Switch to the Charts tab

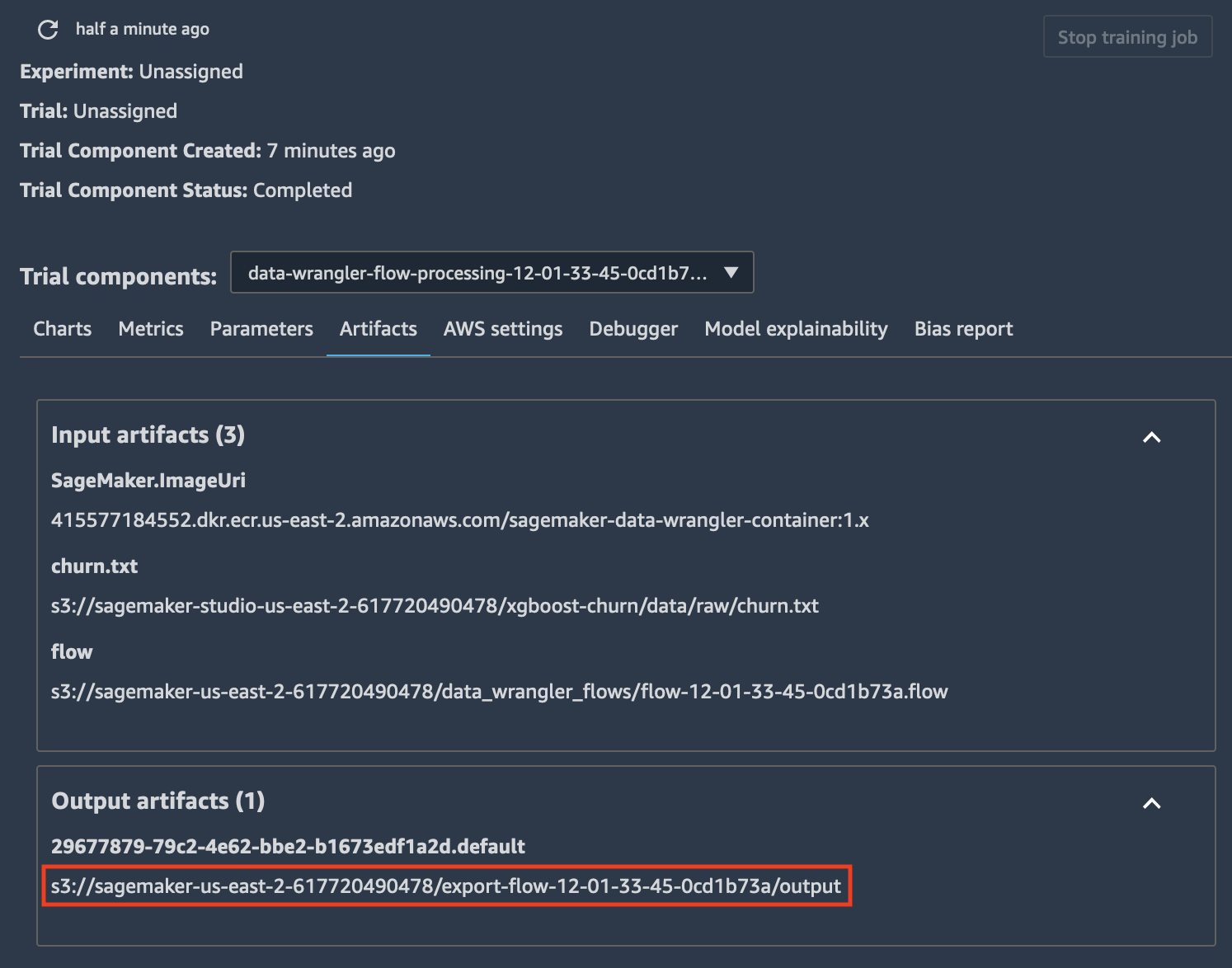click(x=63, y=329)
